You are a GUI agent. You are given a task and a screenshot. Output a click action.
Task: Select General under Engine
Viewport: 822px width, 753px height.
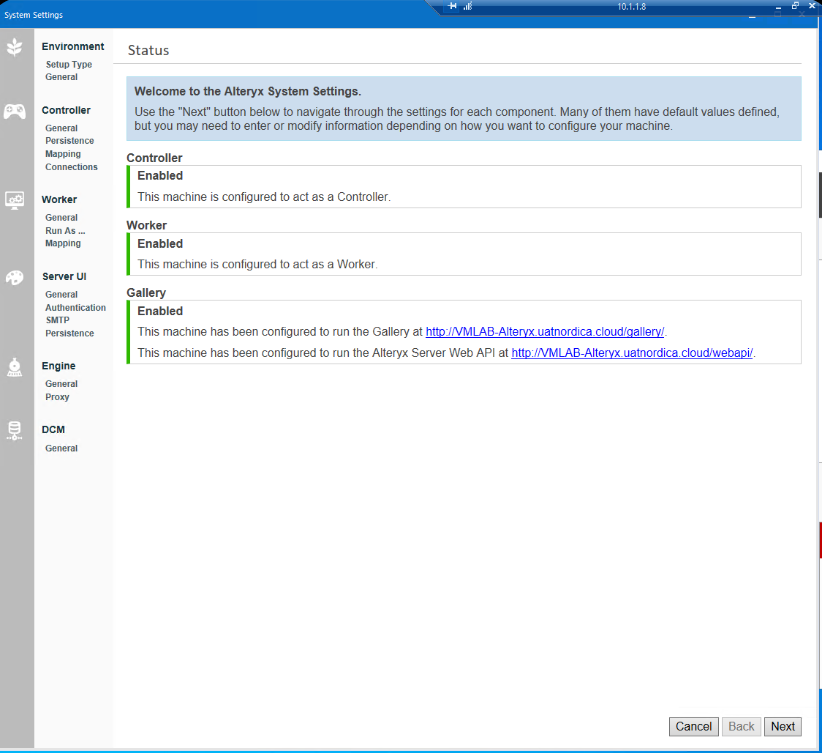click(61, 383)
